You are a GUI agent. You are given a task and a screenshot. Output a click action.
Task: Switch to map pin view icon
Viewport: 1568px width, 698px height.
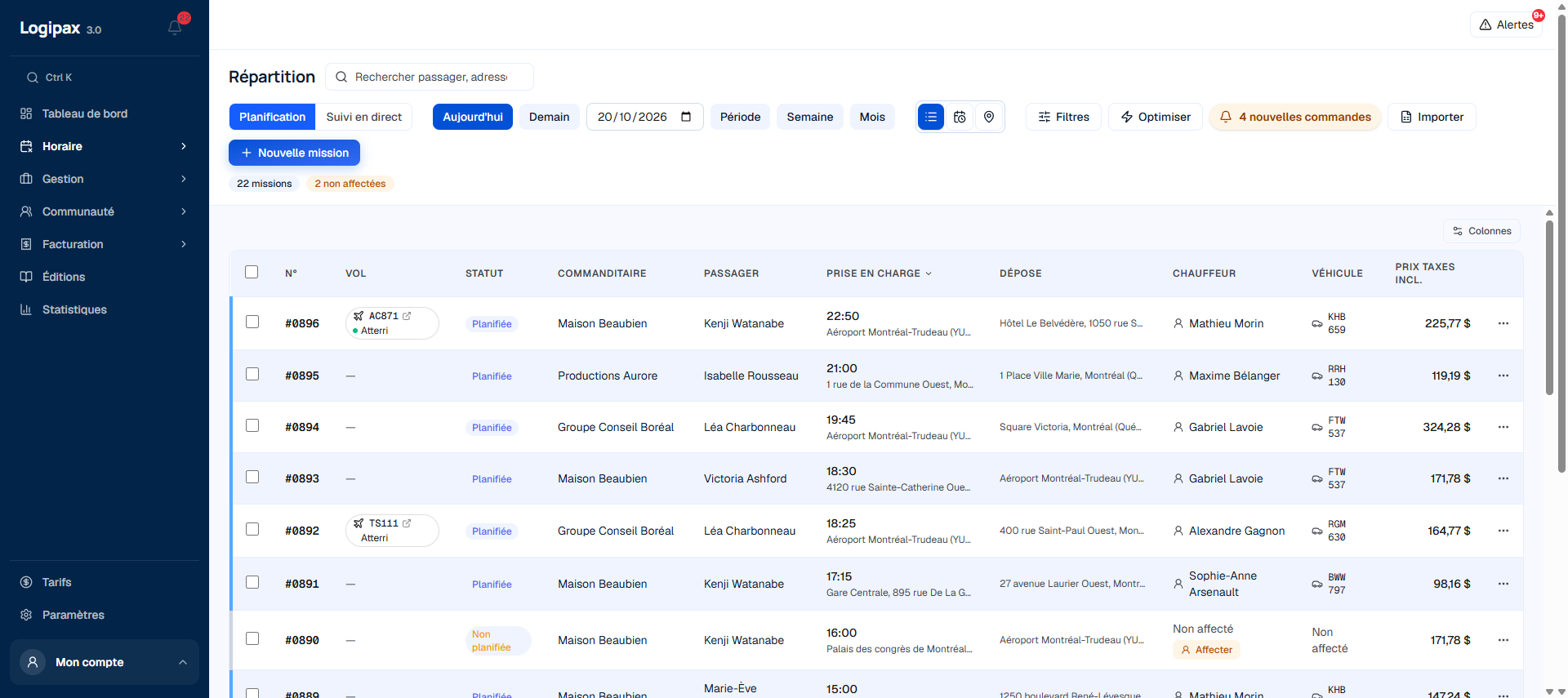pyautogui.click(x=989, y=117)
